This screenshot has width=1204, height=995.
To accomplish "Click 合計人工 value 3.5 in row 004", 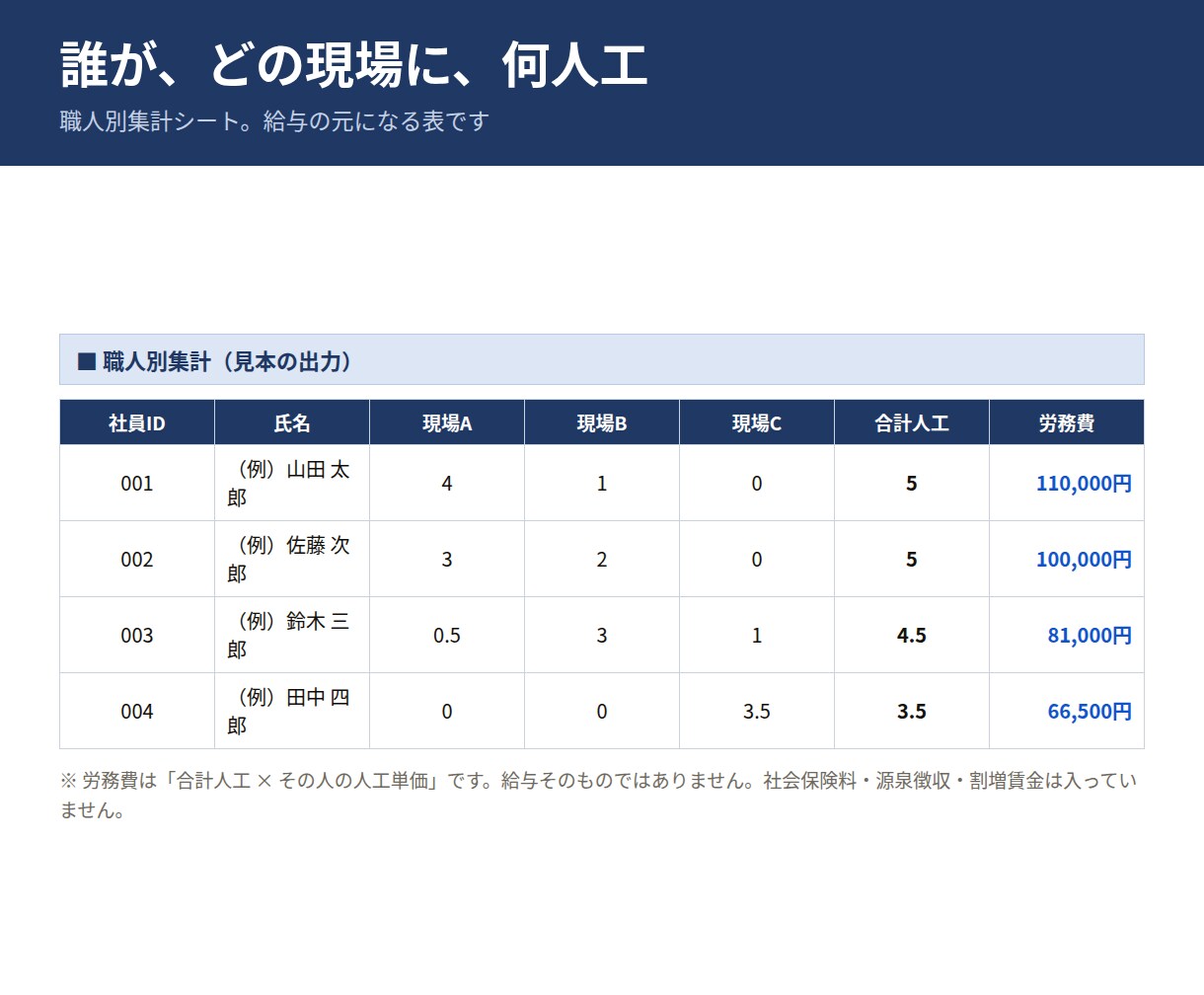I will point(912,712).
